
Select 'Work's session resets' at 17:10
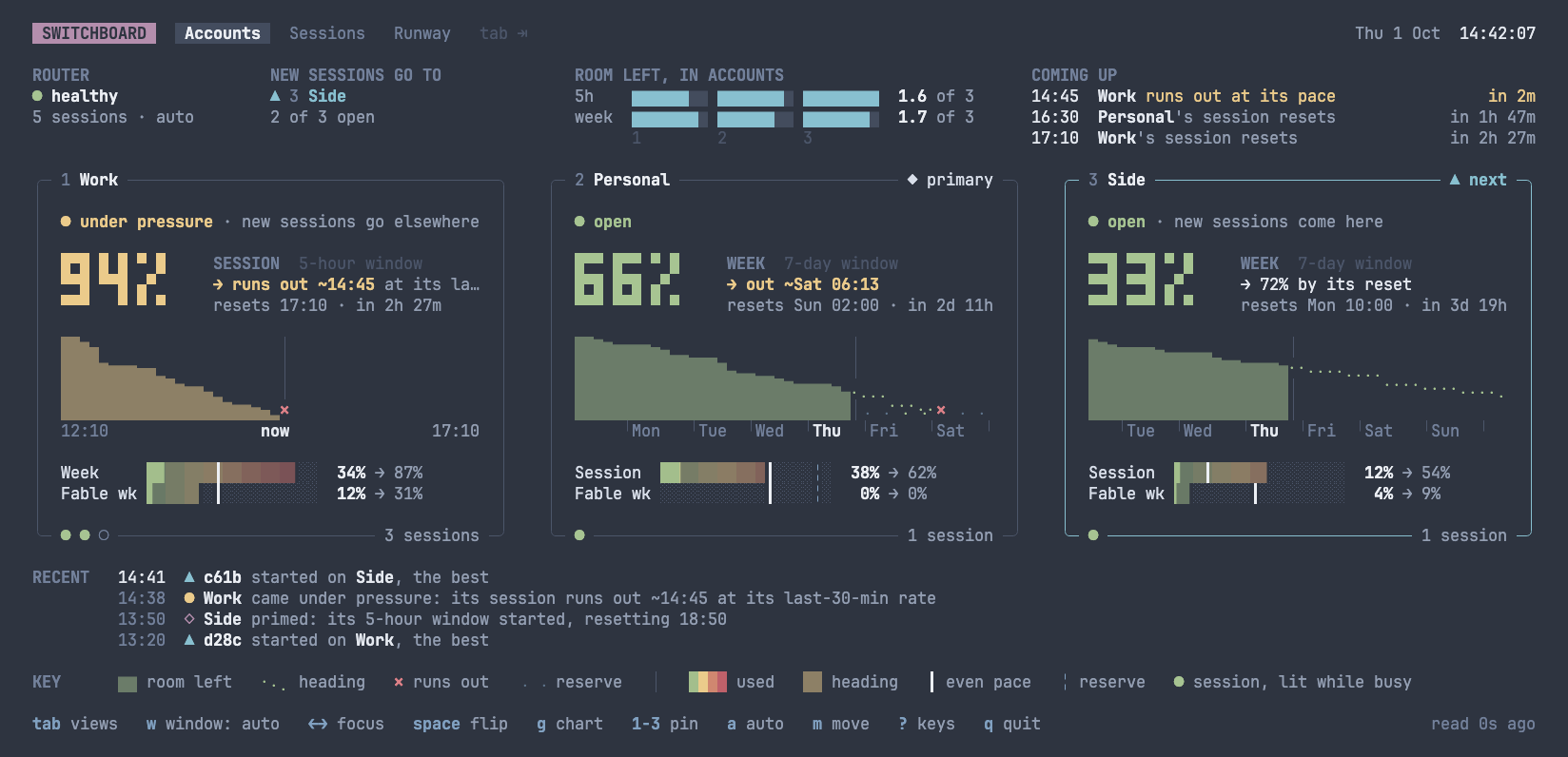coord(1284,138)
